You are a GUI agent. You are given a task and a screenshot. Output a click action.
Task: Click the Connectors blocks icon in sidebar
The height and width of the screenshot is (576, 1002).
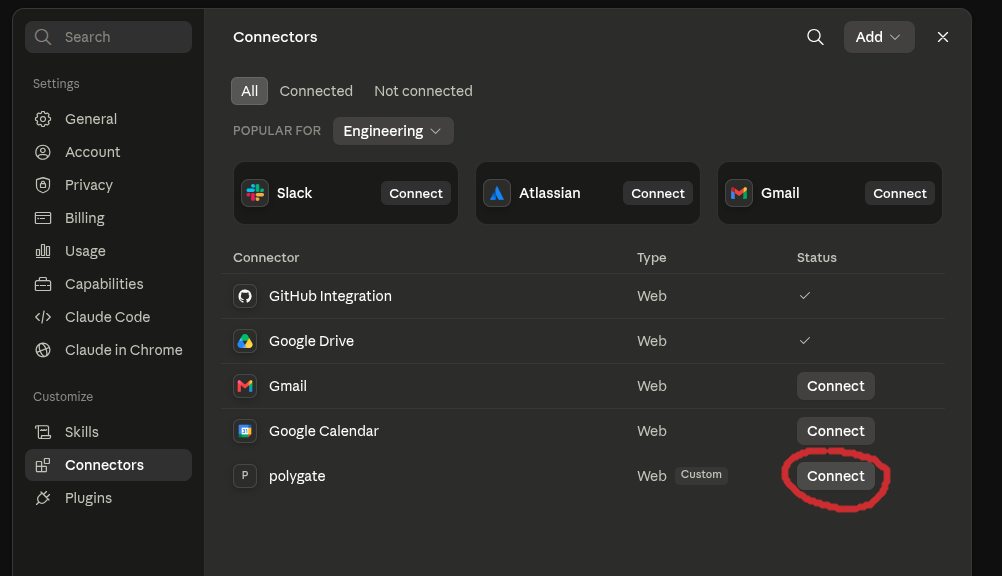click(43, 465)
